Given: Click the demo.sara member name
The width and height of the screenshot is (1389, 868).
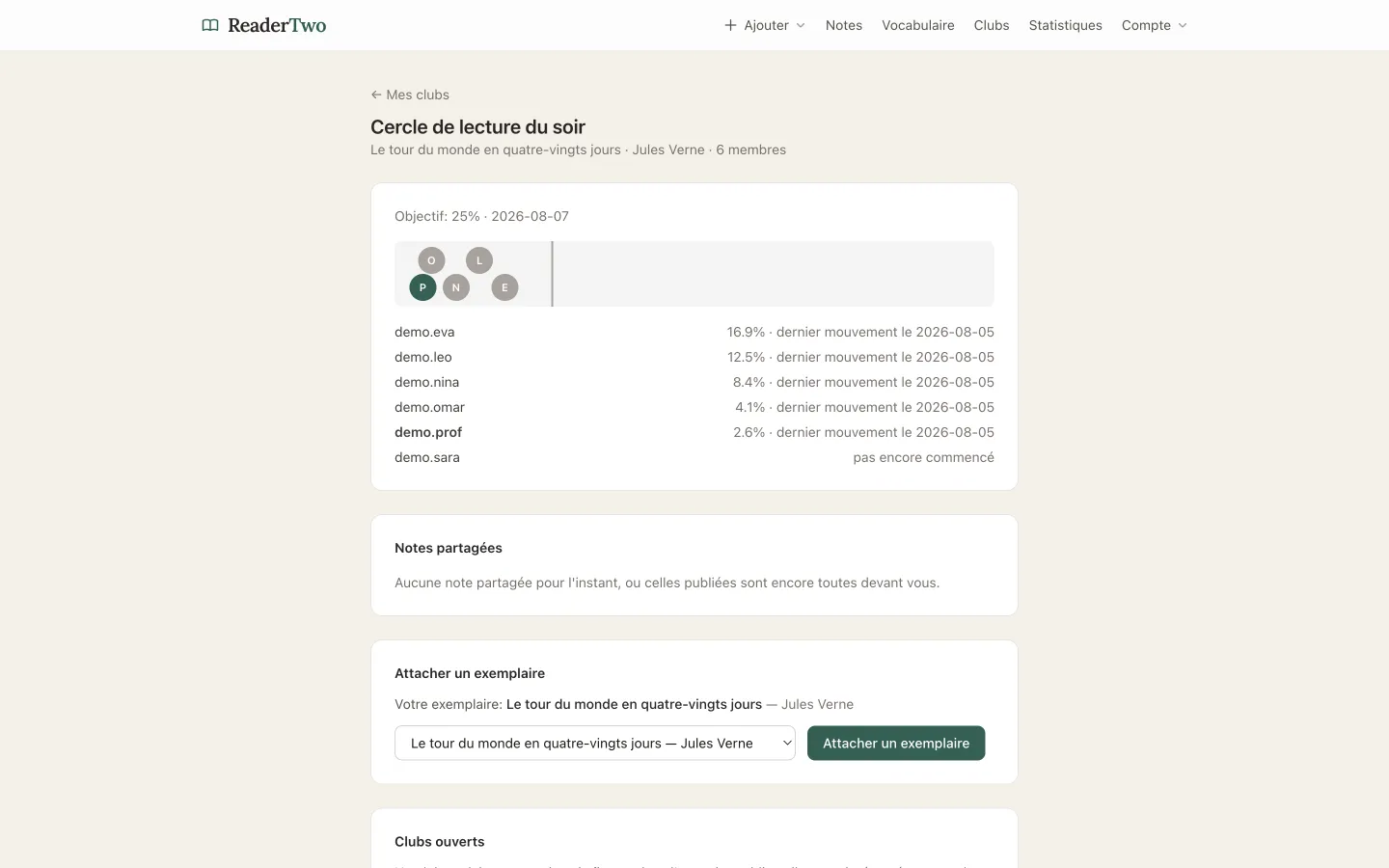Looking at the screenshot, I should (x=427, y=457).
